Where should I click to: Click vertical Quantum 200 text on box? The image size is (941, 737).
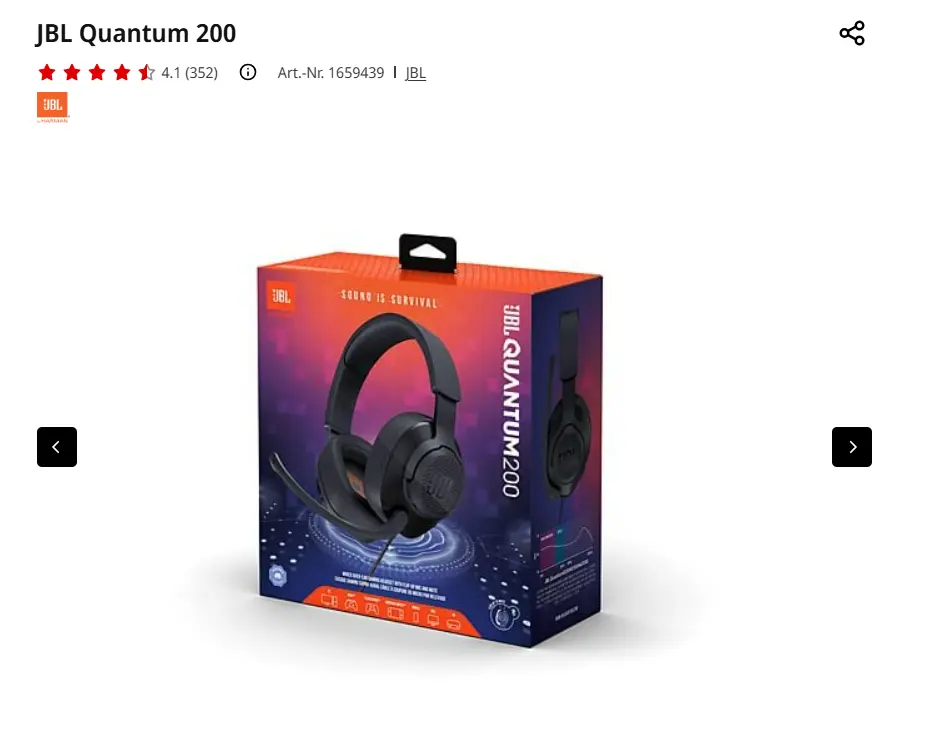pyautogui.click(x=511, y=401)
